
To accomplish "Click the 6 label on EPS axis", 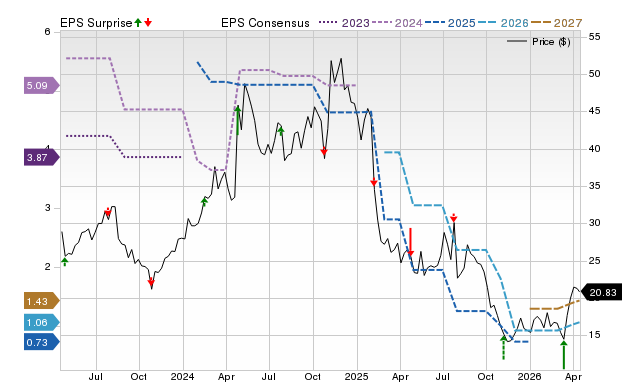I will tap(47, 32).
